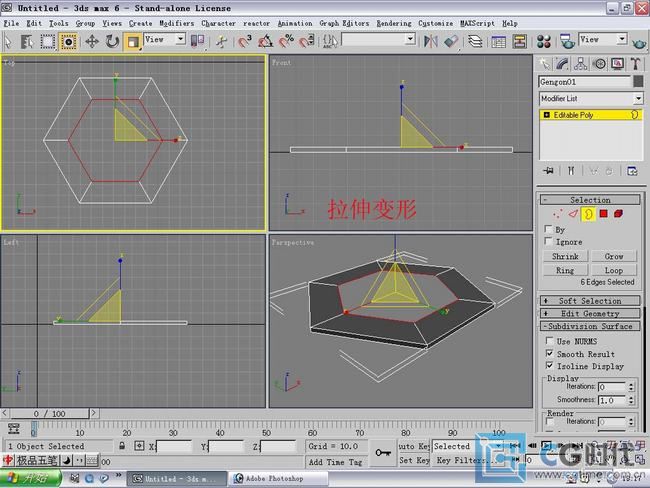Toggle the Render Iterations checkbox

pos(551,421)
